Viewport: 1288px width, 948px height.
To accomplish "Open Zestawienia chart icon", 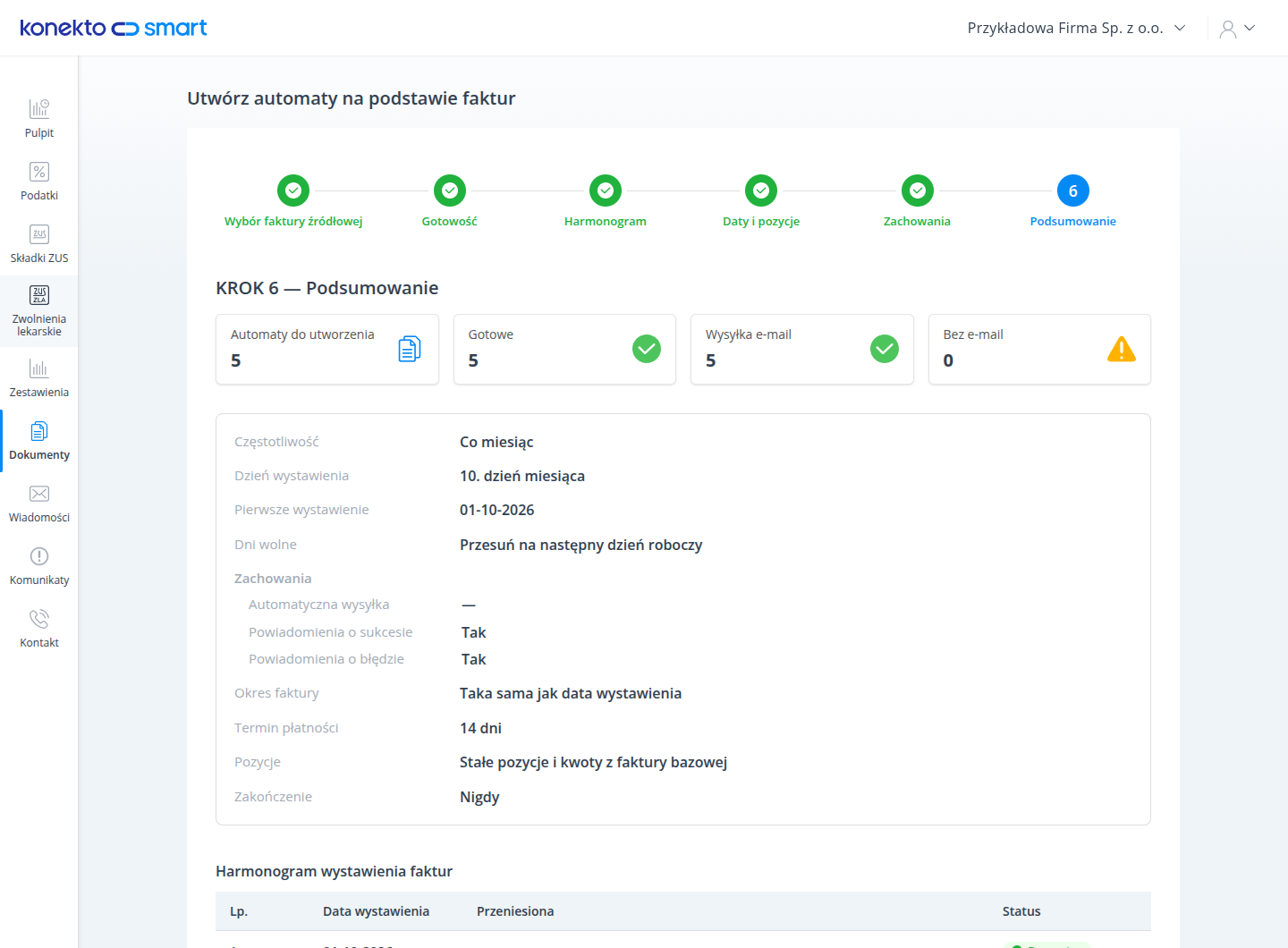I will (x=39, y=368).
